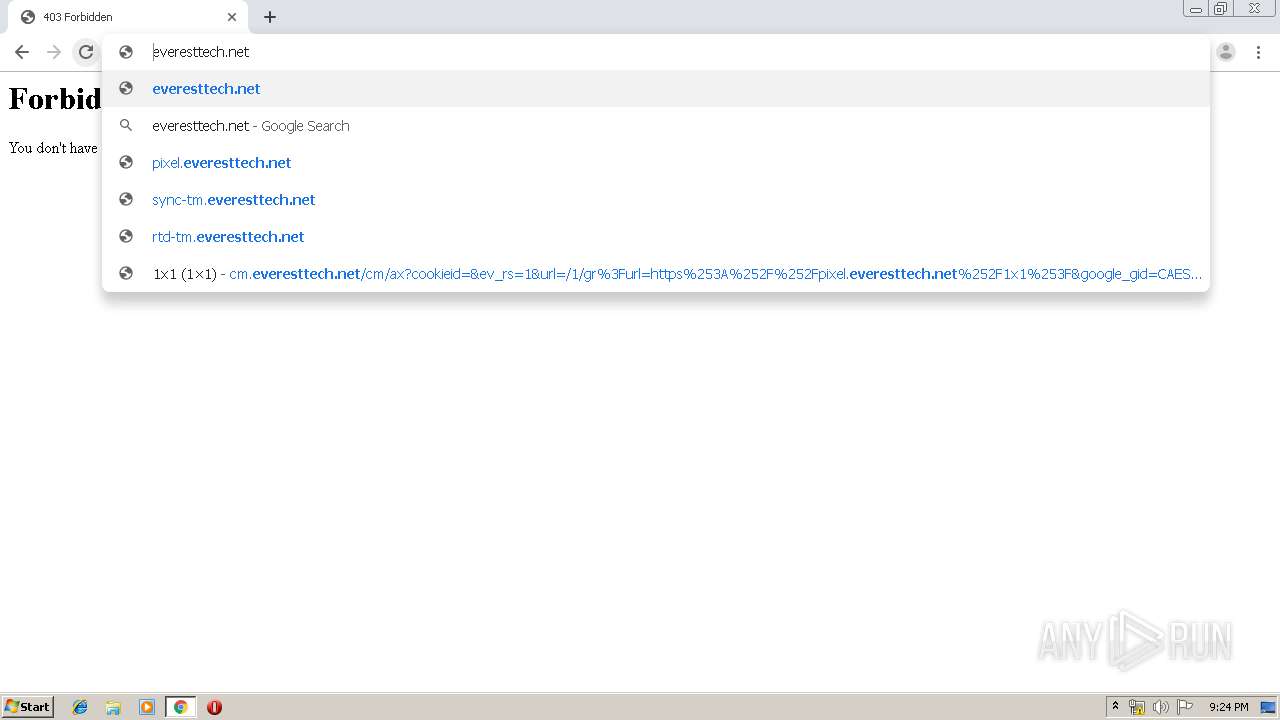Image resolution: width=1280 pixels, height=720 pixels.
Task: Open Chrome's three-dot menu
Action: [x=1258, y=52]
